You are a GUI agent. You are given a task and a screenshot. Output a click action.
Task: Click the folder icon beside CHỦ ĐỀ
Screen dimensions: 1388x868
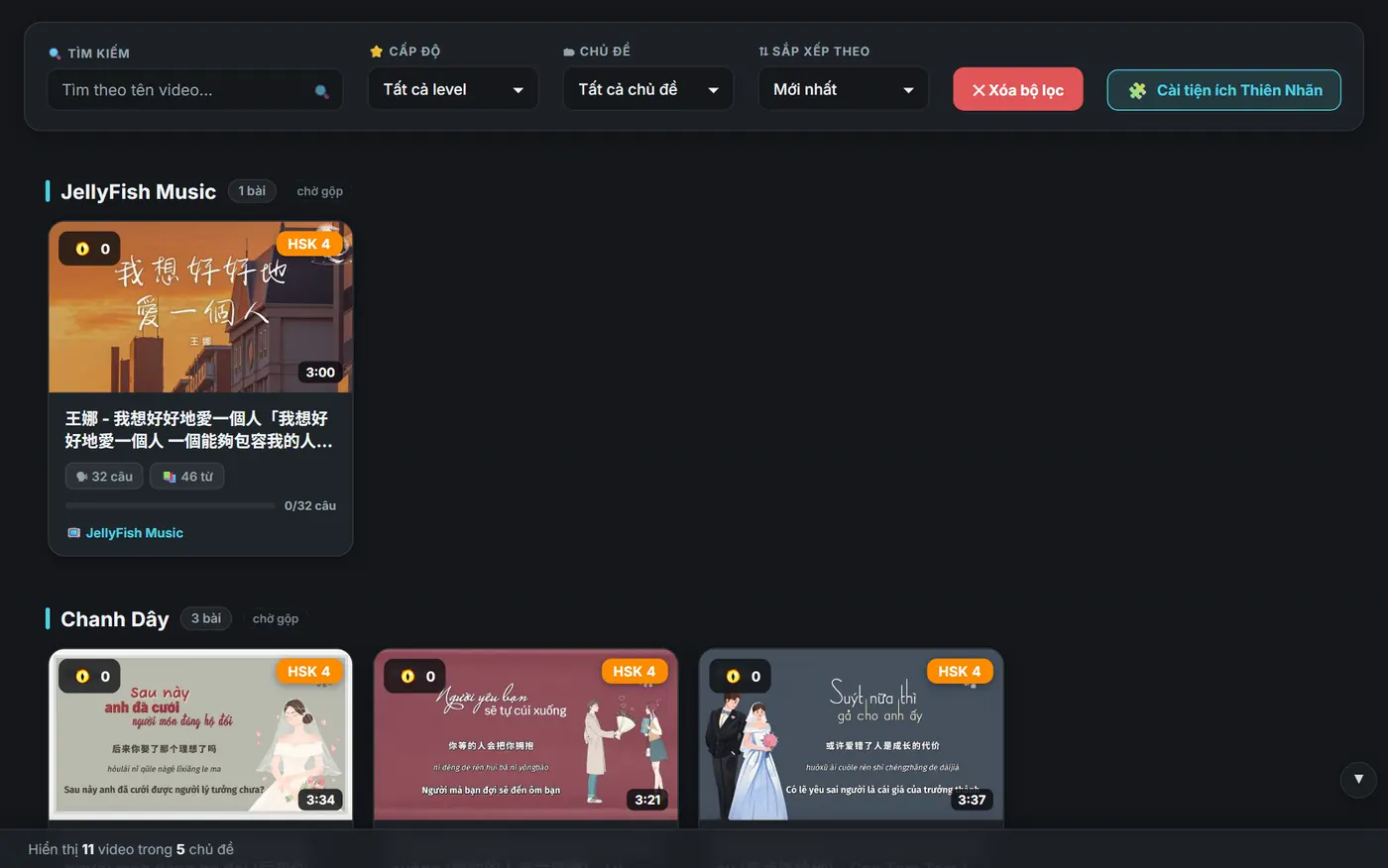click(569, 52)
